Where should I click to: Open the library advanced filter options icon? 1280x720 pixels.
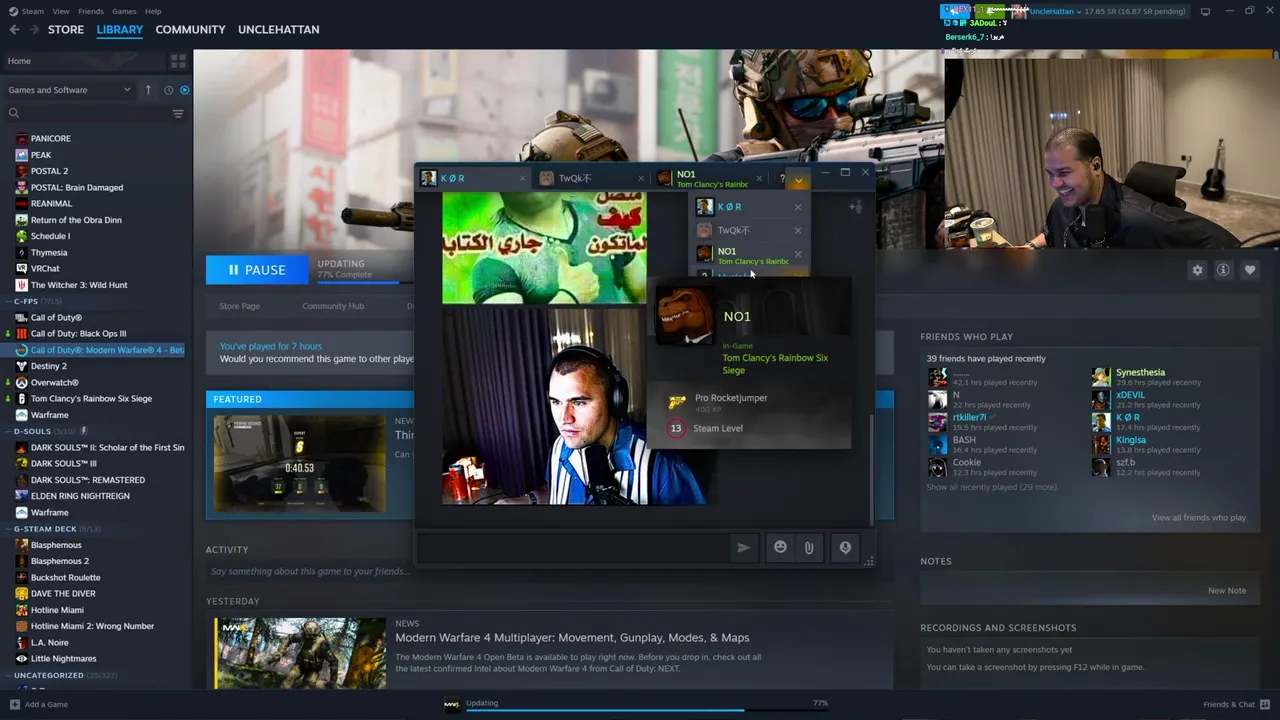click(x=178, y=114)
